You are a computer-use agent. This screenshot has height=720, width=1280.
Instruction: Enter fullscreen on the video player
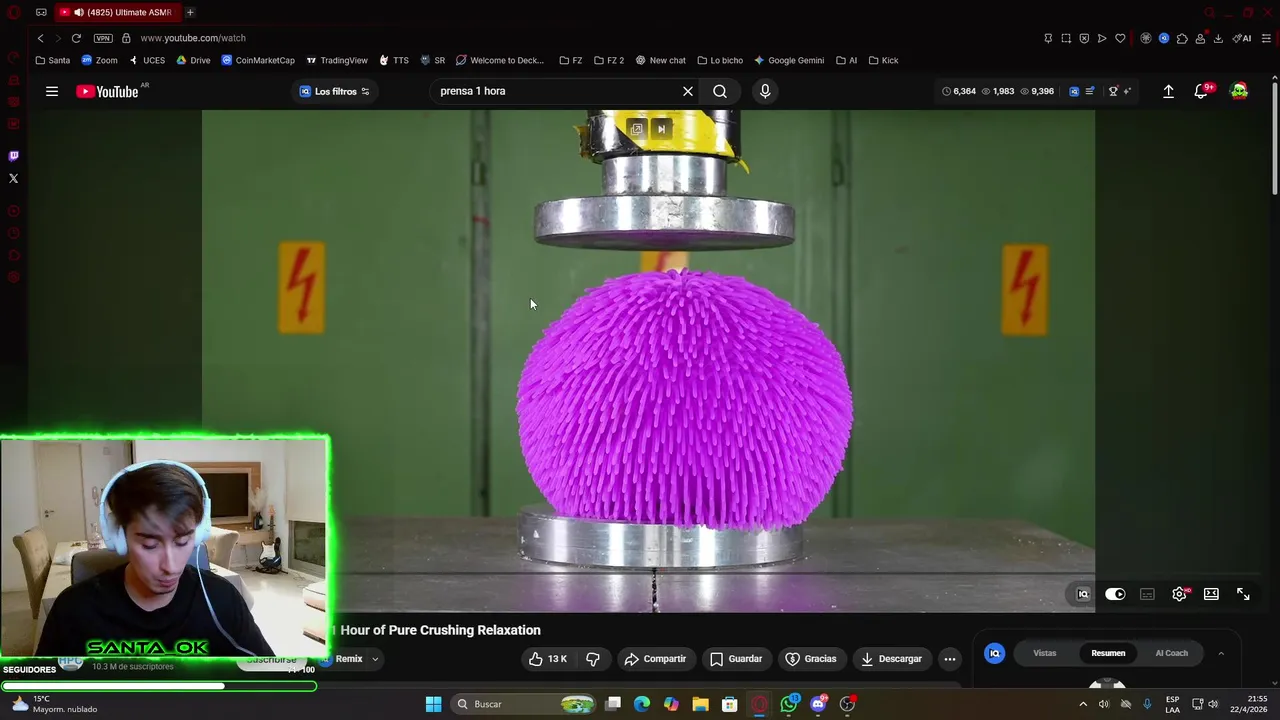tap(1243, 594)
